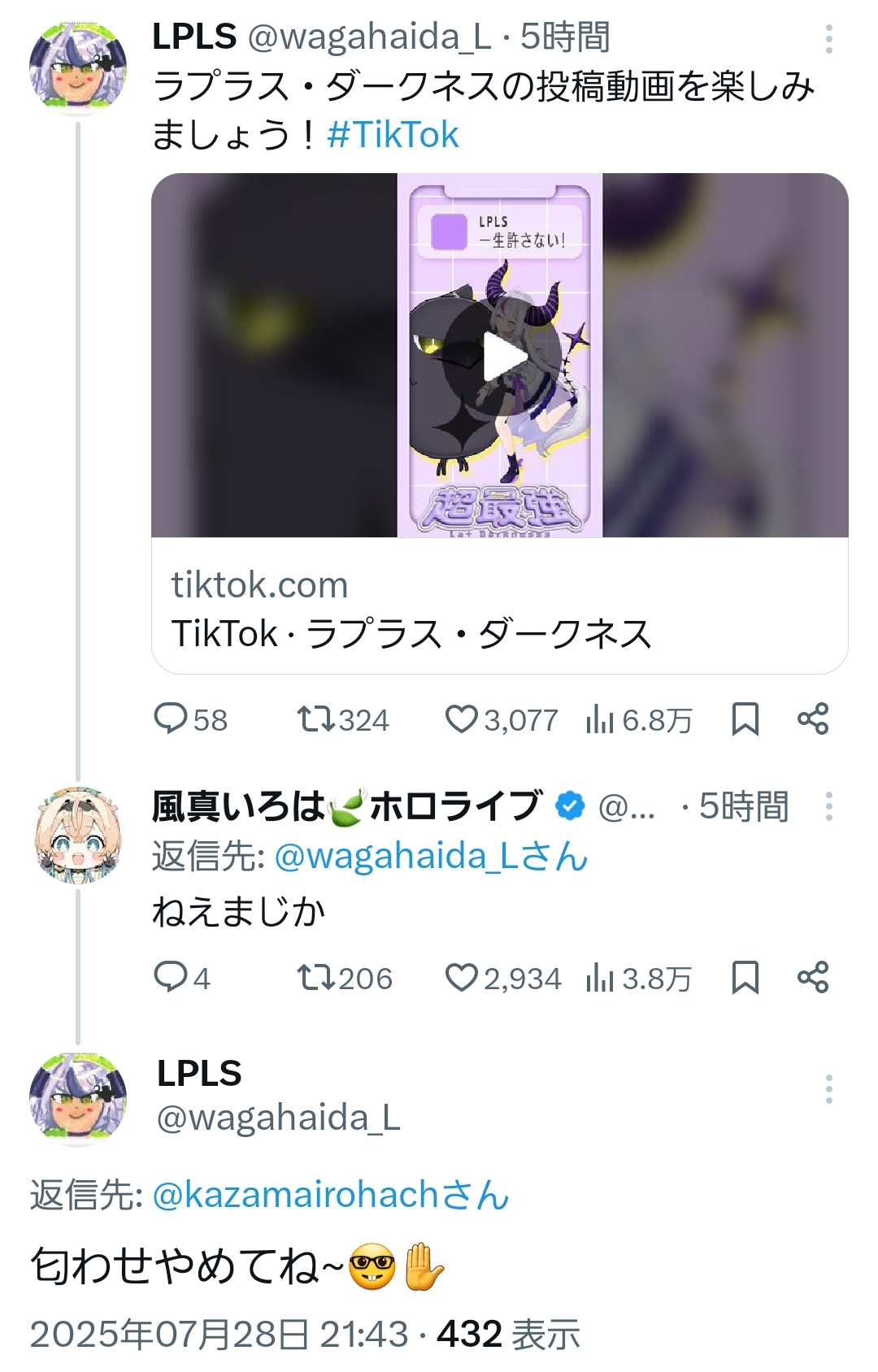Bookmark 風真いろは's reply tweet
Viewport: 878px width, 1372px height.
point(745,978)
